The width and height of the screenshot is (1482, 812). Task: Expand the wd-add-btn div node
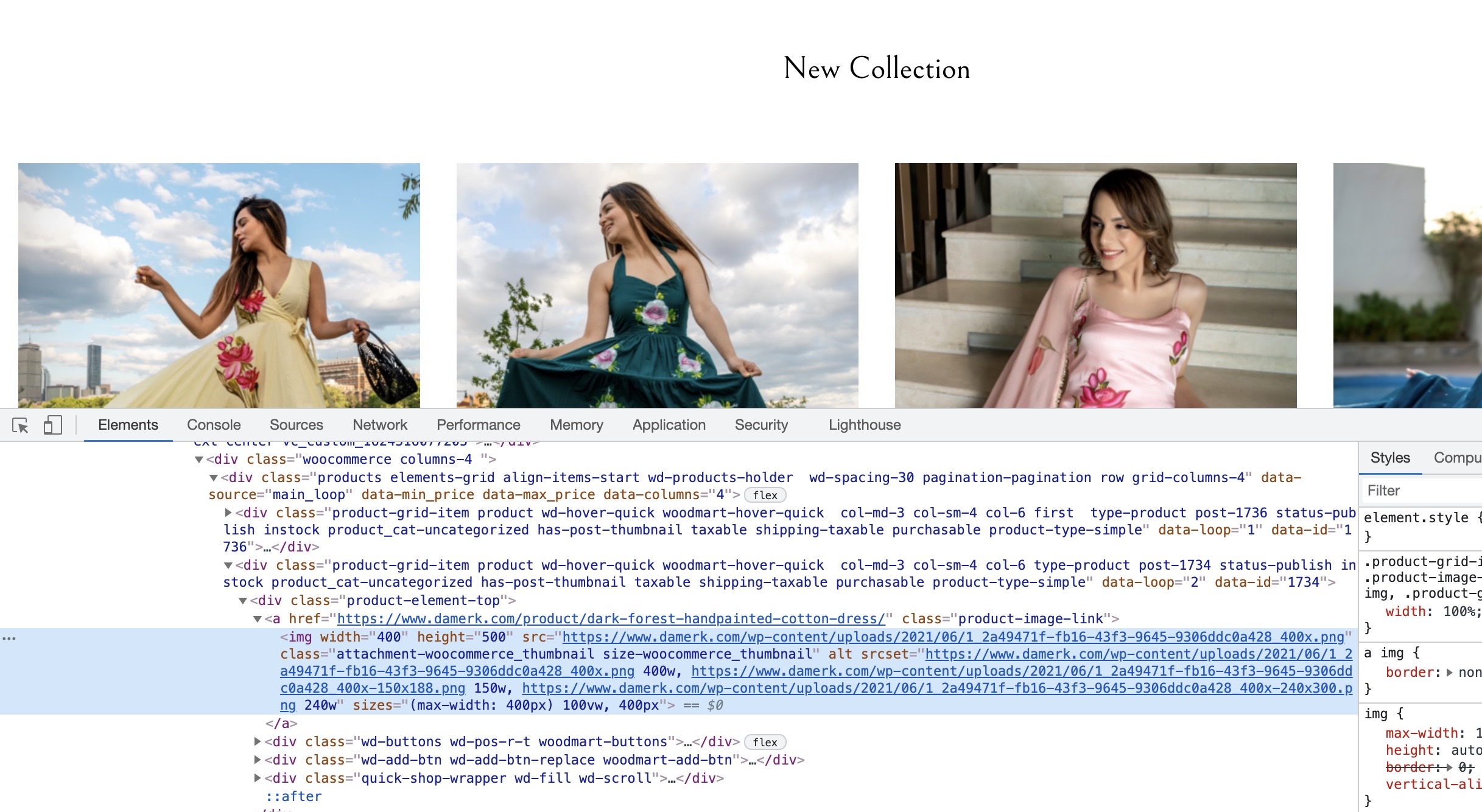point(258,760)
